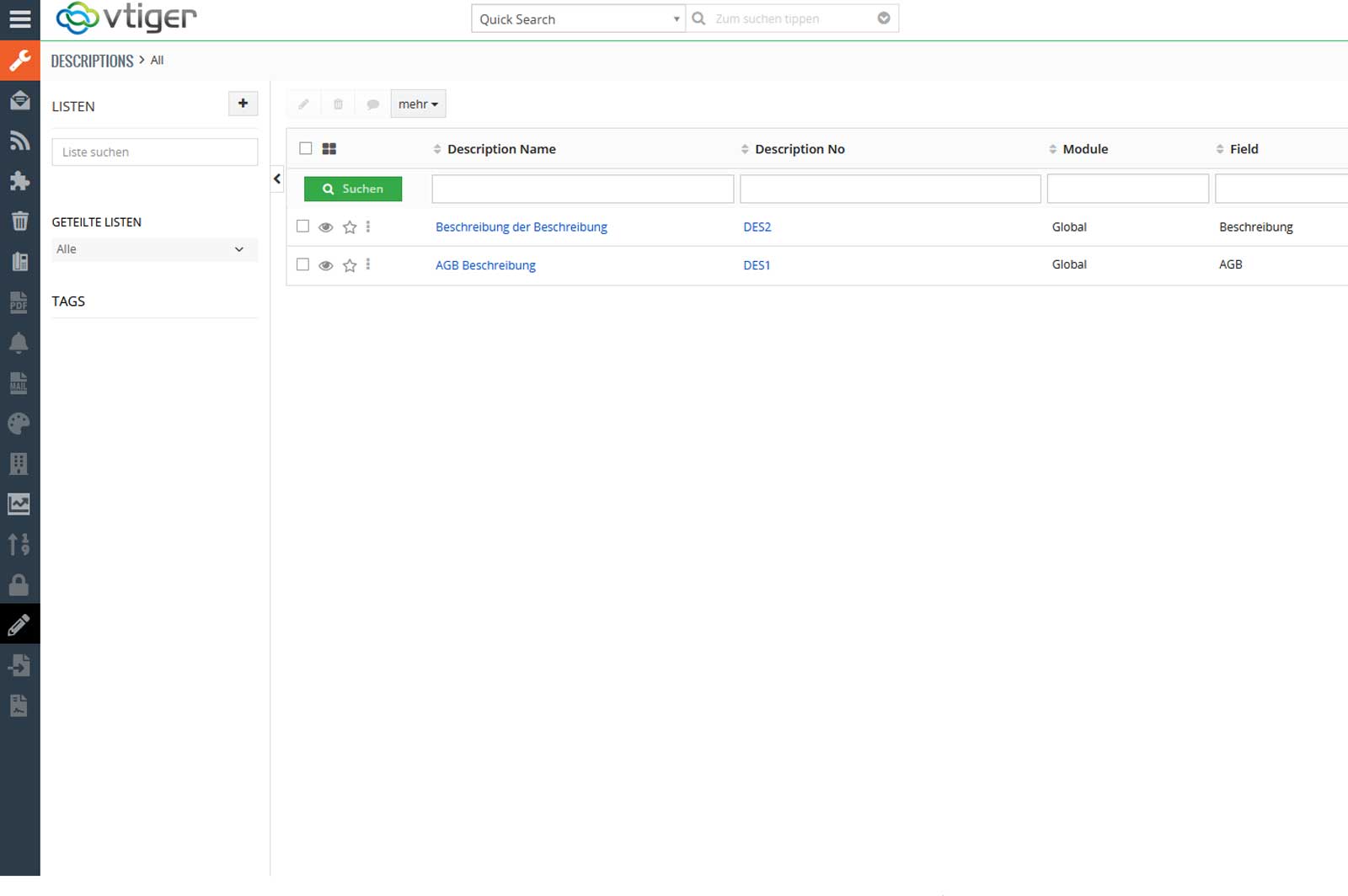
Task: Open the trash bin sidebar icon
Action: point(19,221)
